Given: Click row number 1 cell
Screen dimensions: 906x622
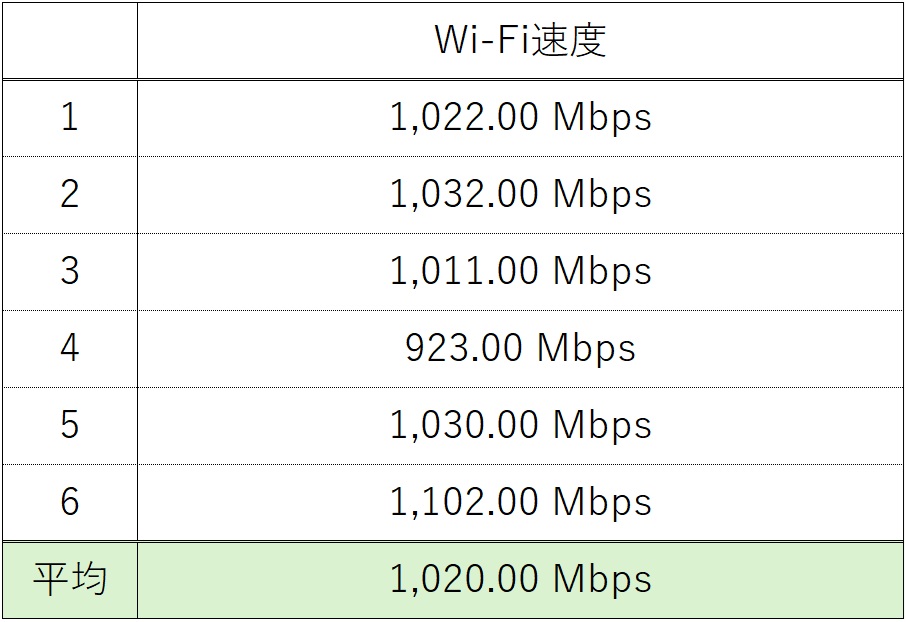Looking at the screenshot, I should tap(69, 118).
